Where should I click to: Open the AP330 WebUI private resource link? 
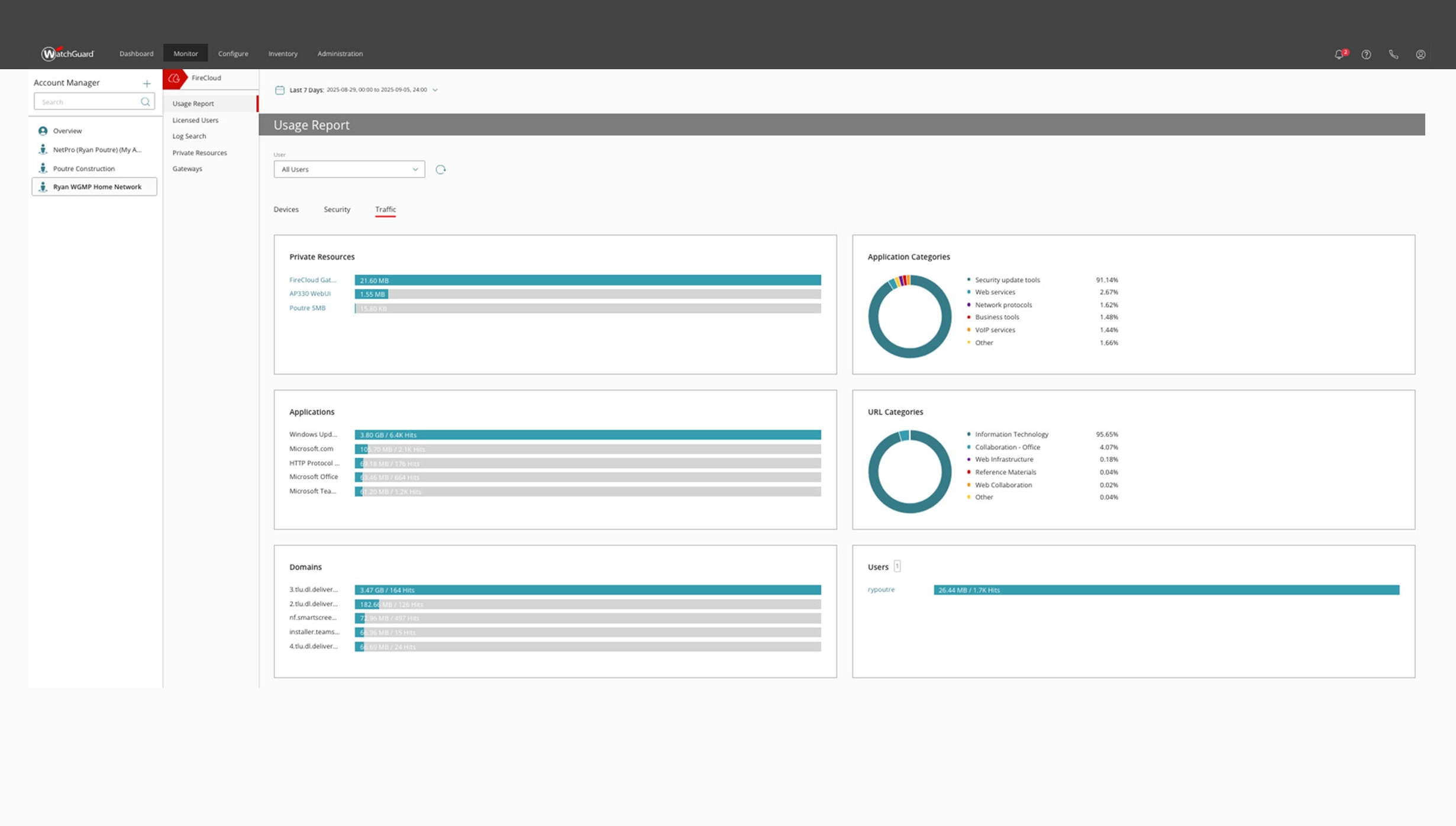[310, 293]
